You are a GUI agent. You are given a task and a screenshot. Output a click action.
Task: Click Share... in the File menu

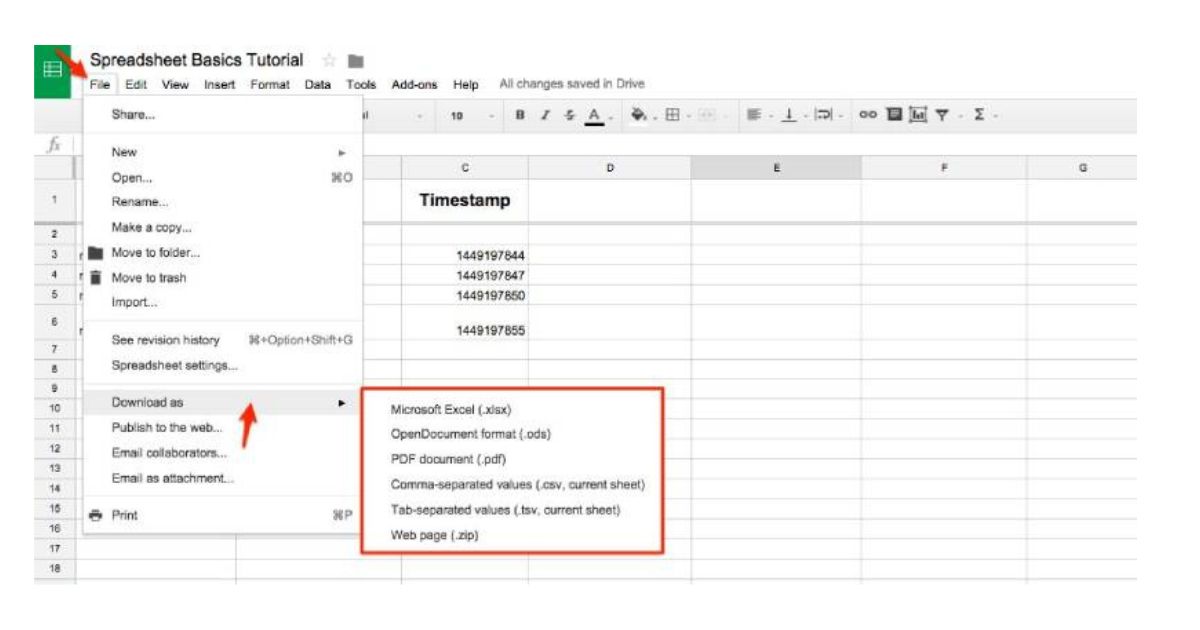pyautogui.click(x=133, y=114)
